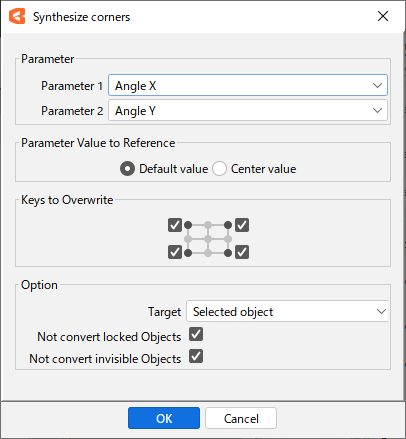
Task: Expand the Target Selected object dropdown
Action: [287, 311]
